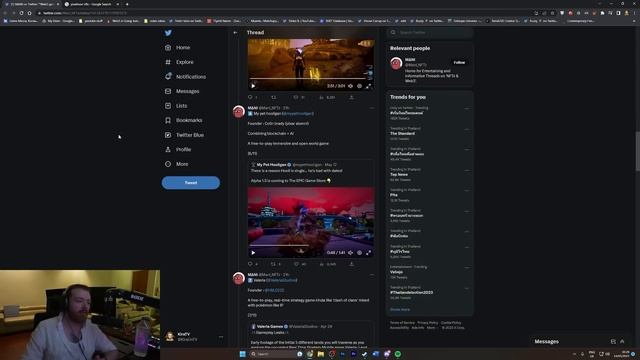Open Terms of Service footer link
Image resolution: width=640 pixels, height=360 pixels.
click(402, 323)
